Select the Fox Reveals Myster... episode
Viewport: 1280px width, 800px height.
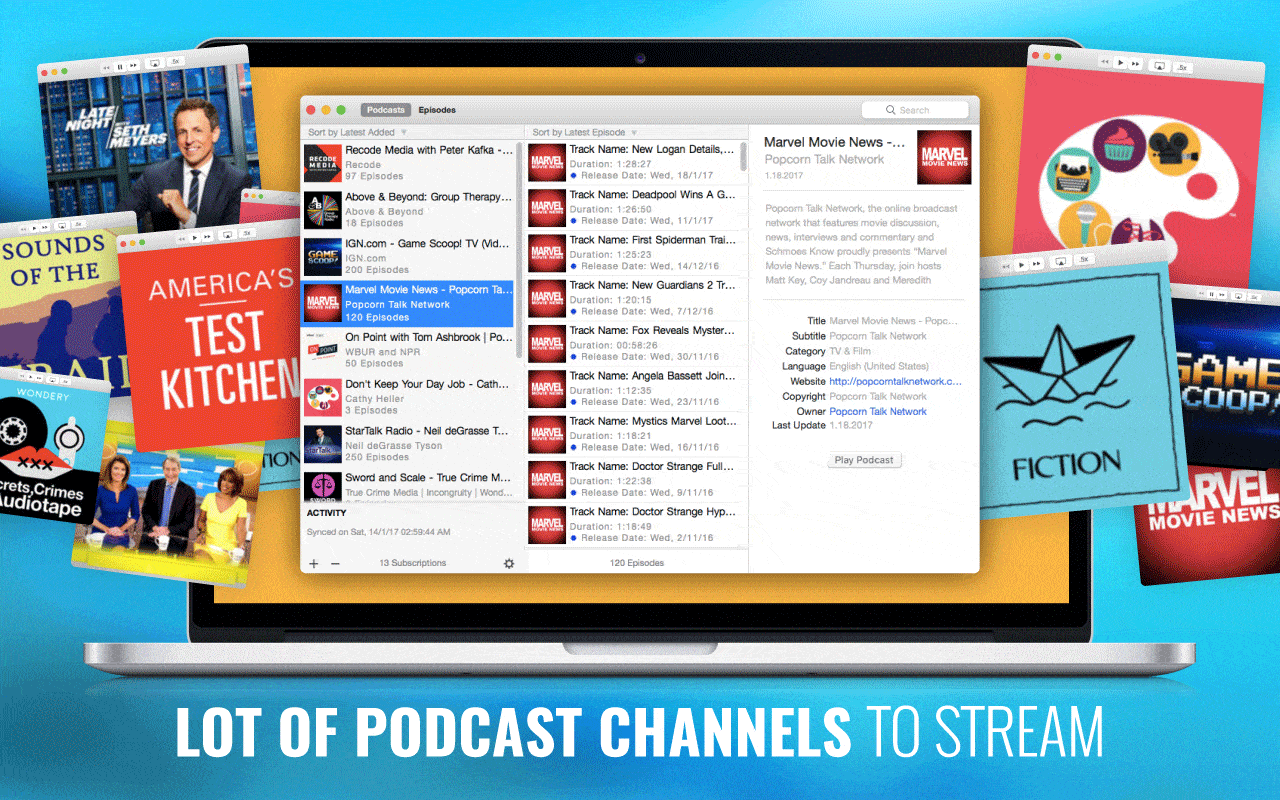click(635, 343)
